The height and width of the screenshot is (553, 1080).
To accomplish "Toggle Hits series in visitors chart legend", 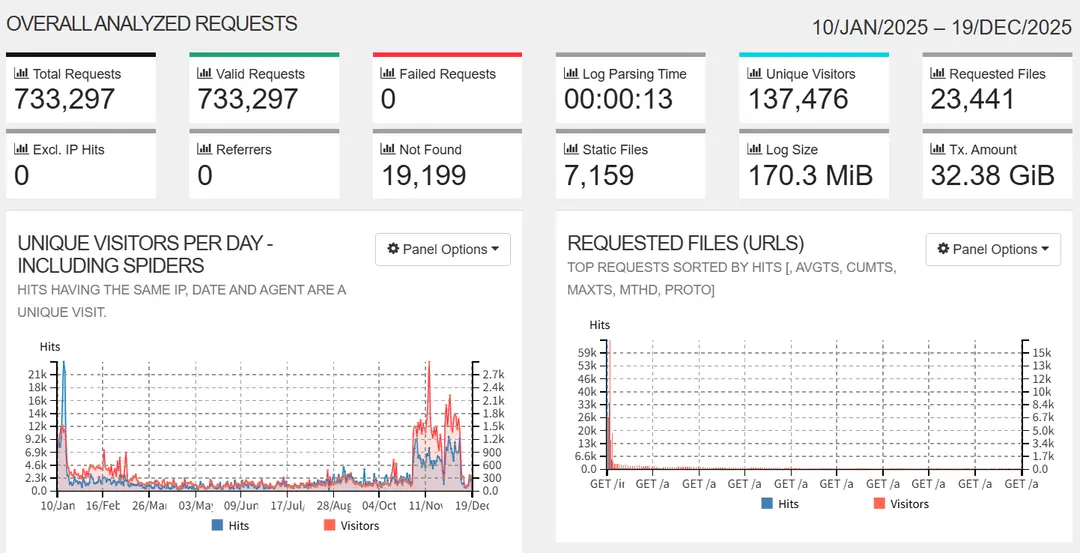I will click(x=230, y=525).
